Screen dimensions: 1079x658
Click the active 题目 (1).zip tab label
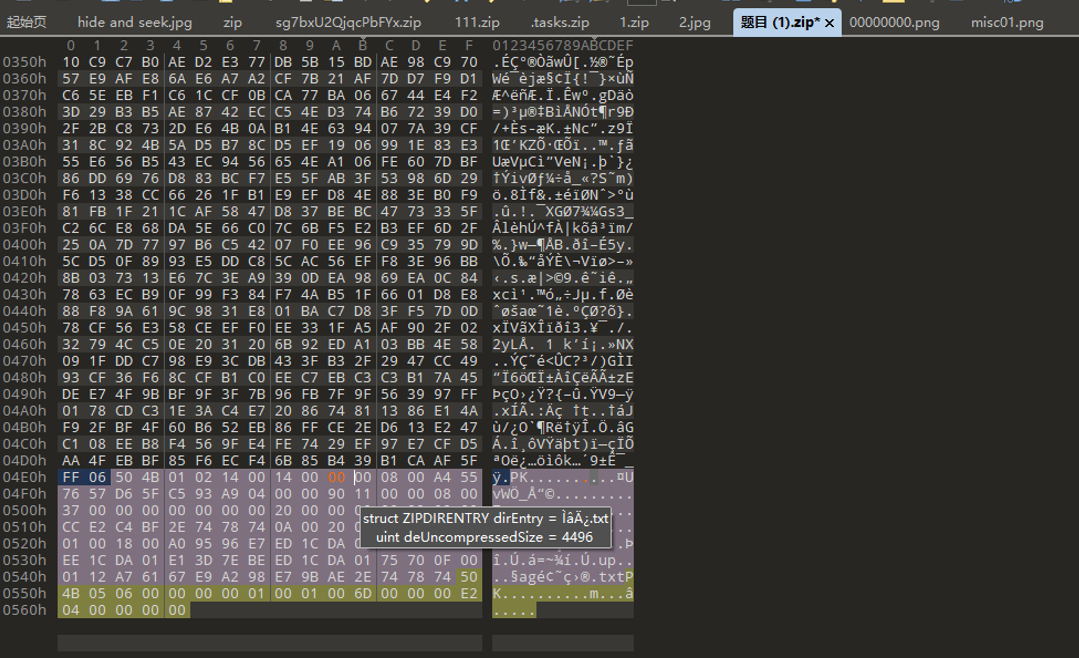point(780,22)
